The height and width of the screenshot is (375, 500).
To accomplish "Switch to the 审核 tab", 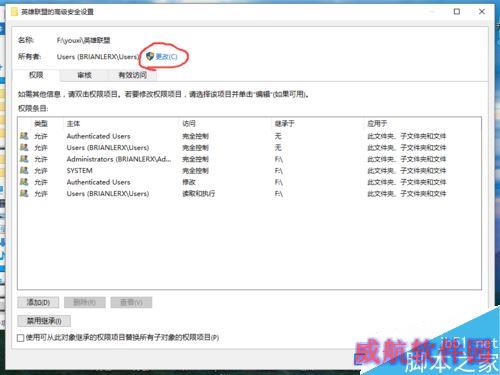I will [x=84, y=75].
